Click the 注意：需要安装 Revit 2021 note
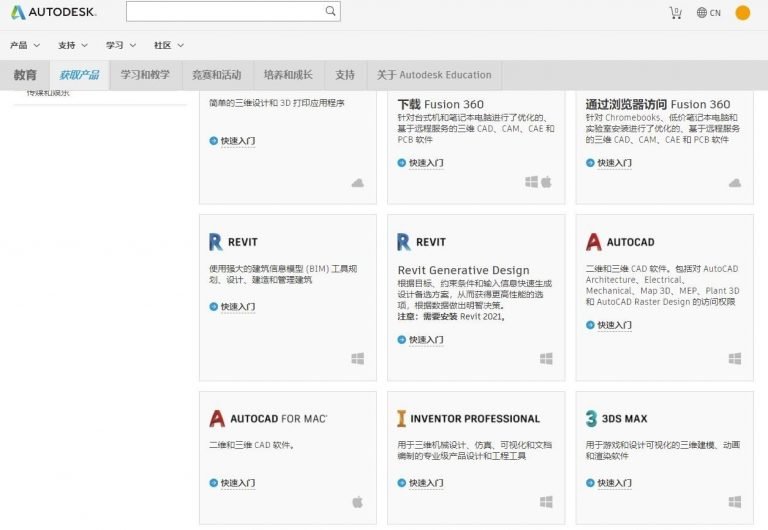The height and width of the screenshot is (530, 768). tap(451, 317)
